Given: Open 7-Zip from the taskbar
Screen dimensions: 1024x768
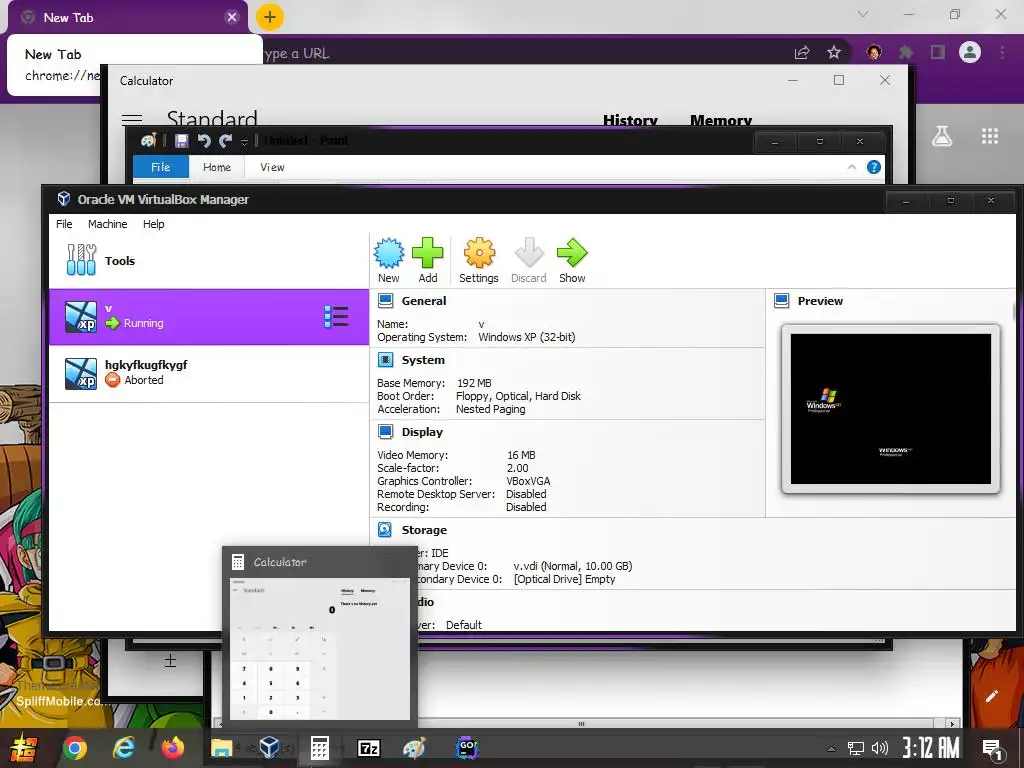Looking at the screenshot, I should 369,748.
